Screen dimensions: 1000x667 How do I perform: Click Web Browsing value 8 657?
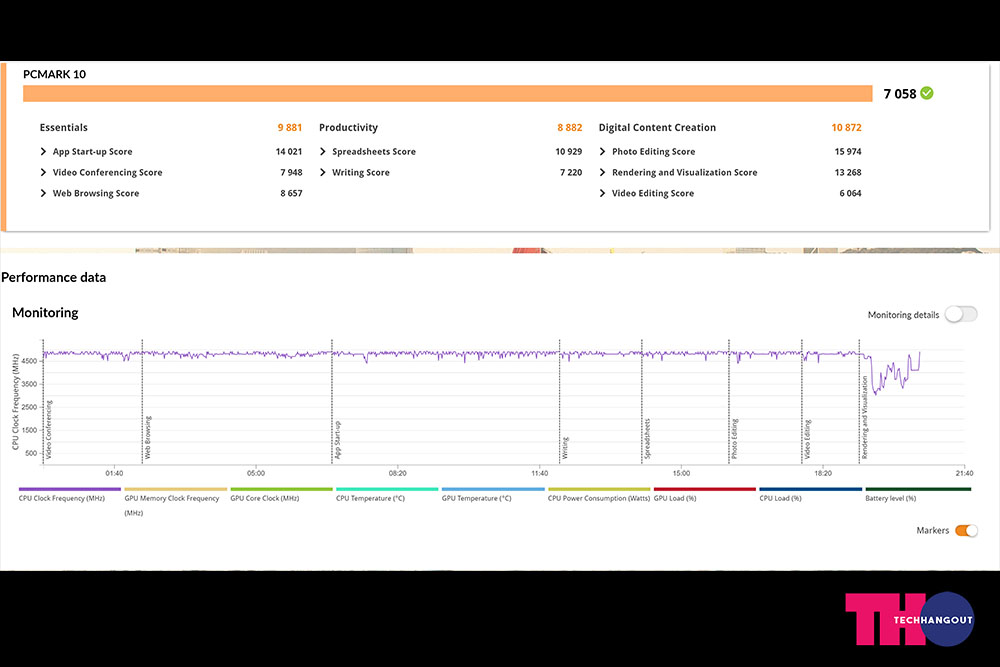click(x=291, y=193)
